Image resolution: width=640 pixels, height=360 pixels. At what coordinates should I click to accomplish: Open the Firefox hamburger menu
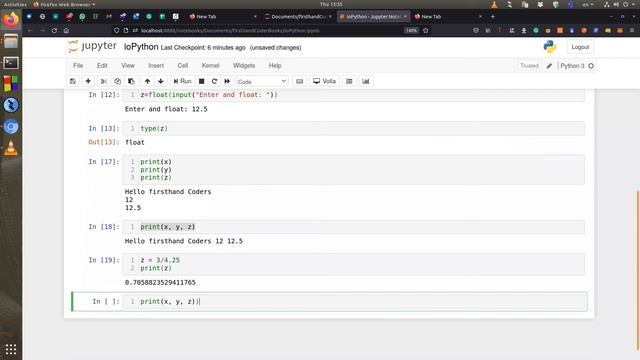[x=632, y=30]
